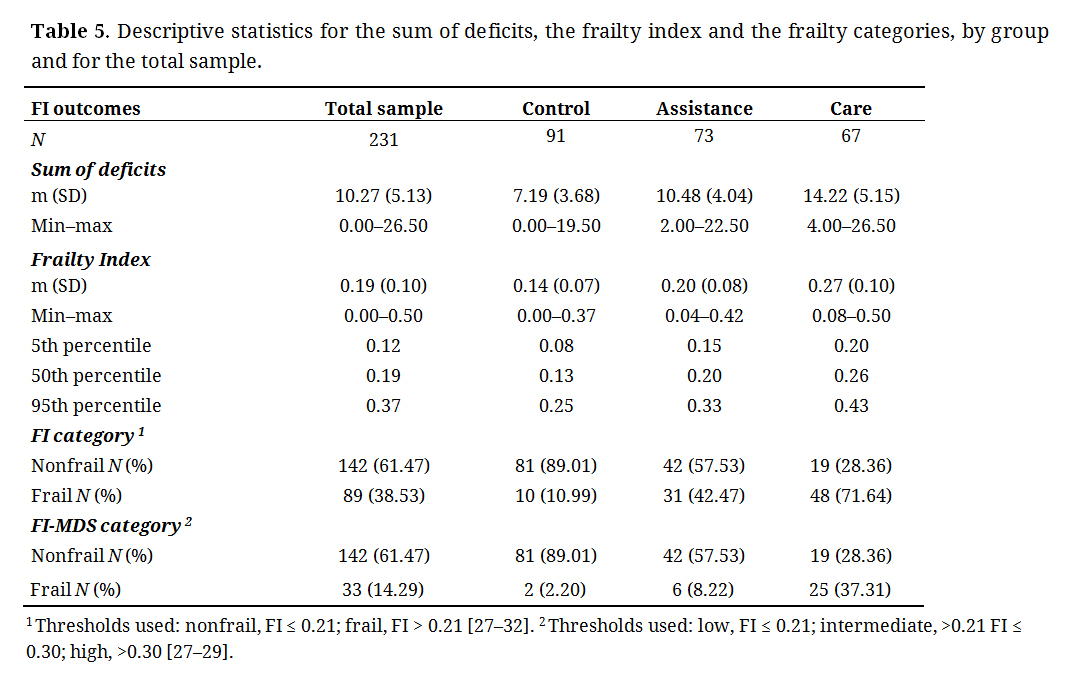Screen dimensions: 1071x684
Task: Click the Control frail value 10 (10.99)
Action: [x=556, y=496]
